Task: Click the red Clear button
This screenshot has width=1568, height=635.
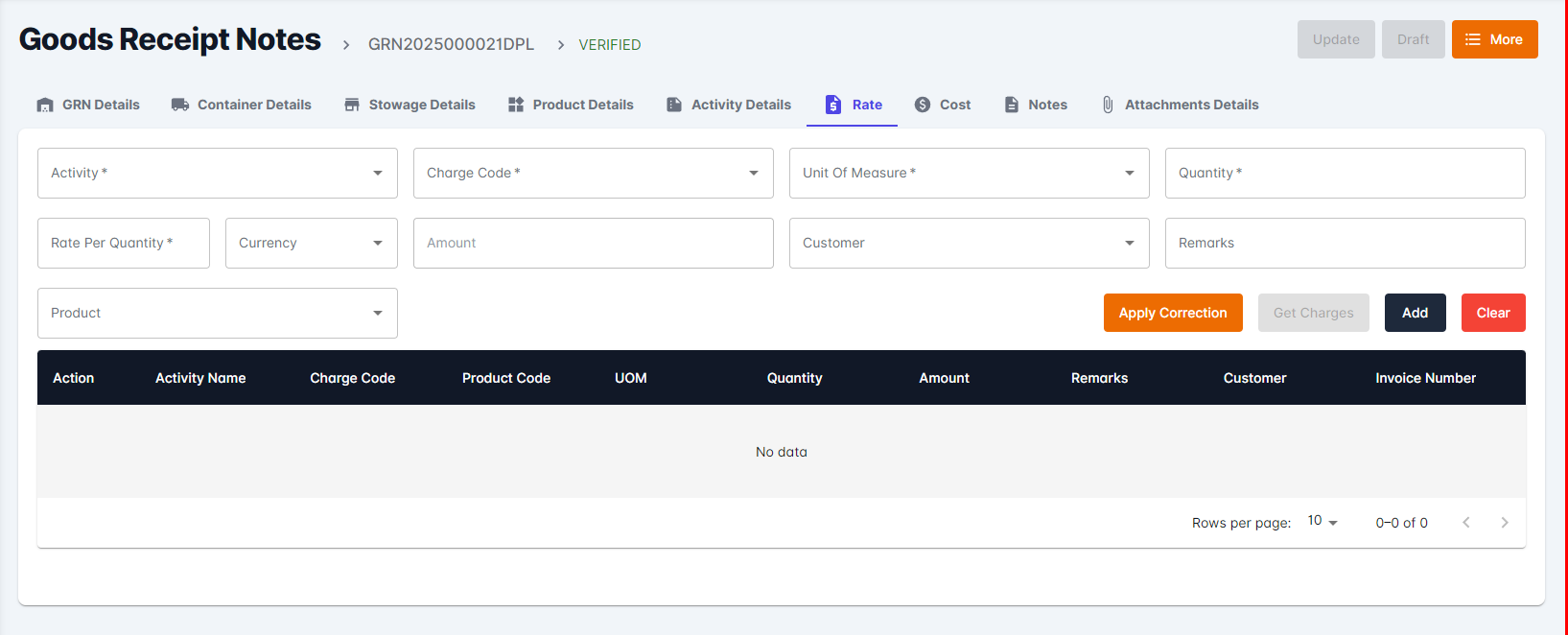Action: [x=1492, y=313]
